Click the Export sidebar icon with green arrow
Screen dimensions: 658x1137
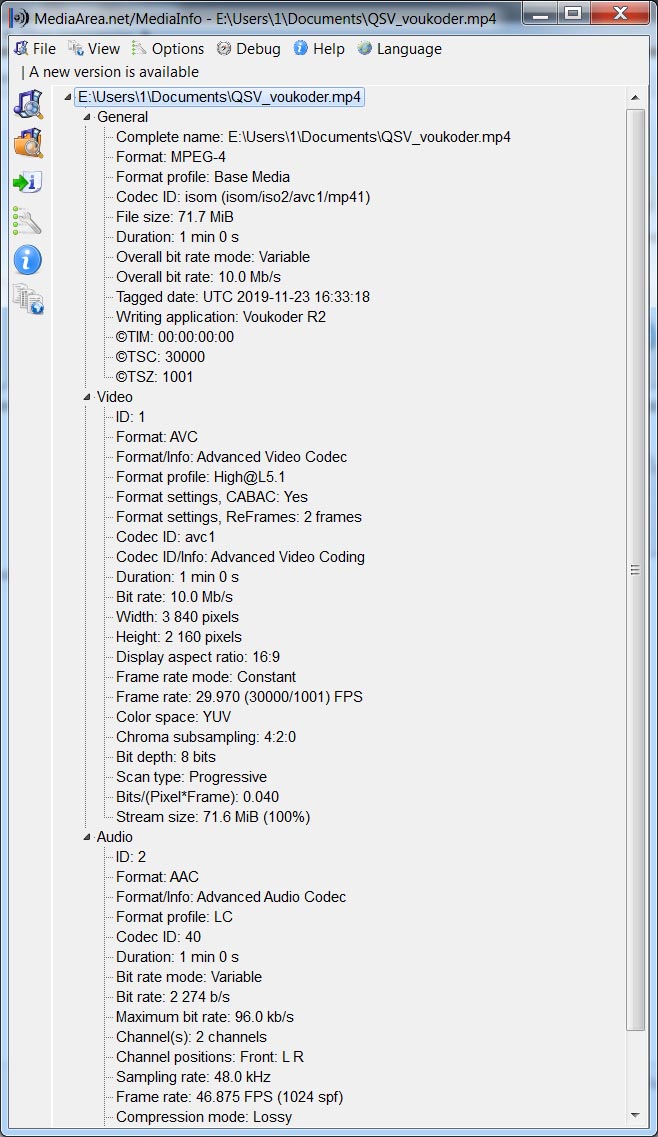(x=28, y=182)
